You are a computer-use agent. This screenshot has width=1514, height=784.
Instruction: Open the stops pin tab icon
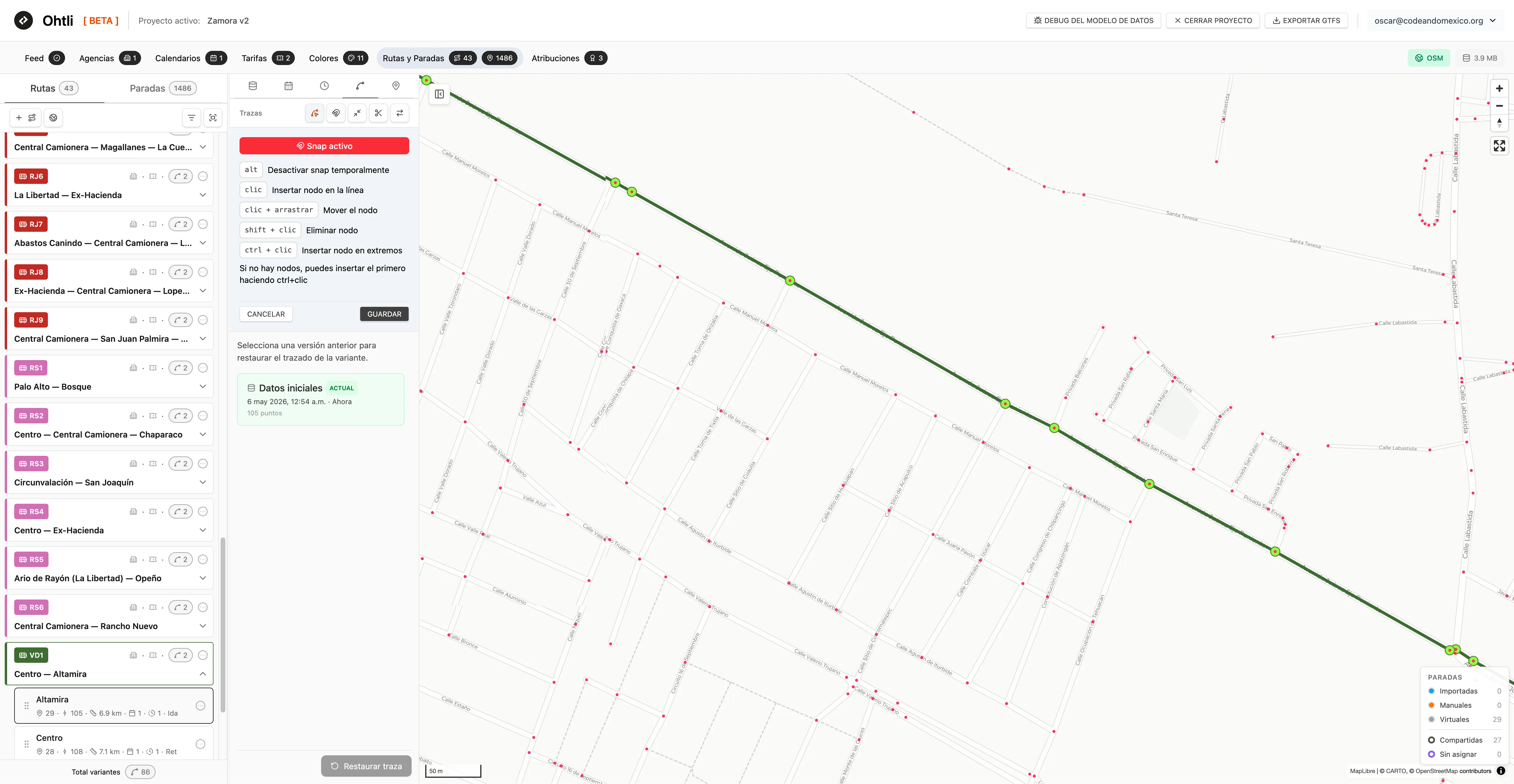[396, 86]
